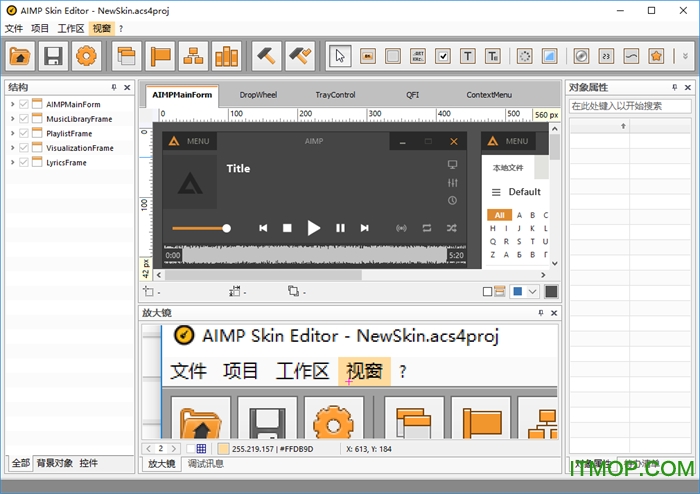Expand the VisualizationFrame tree node
The height and width of the screenshot is (494, 700).
12,148
